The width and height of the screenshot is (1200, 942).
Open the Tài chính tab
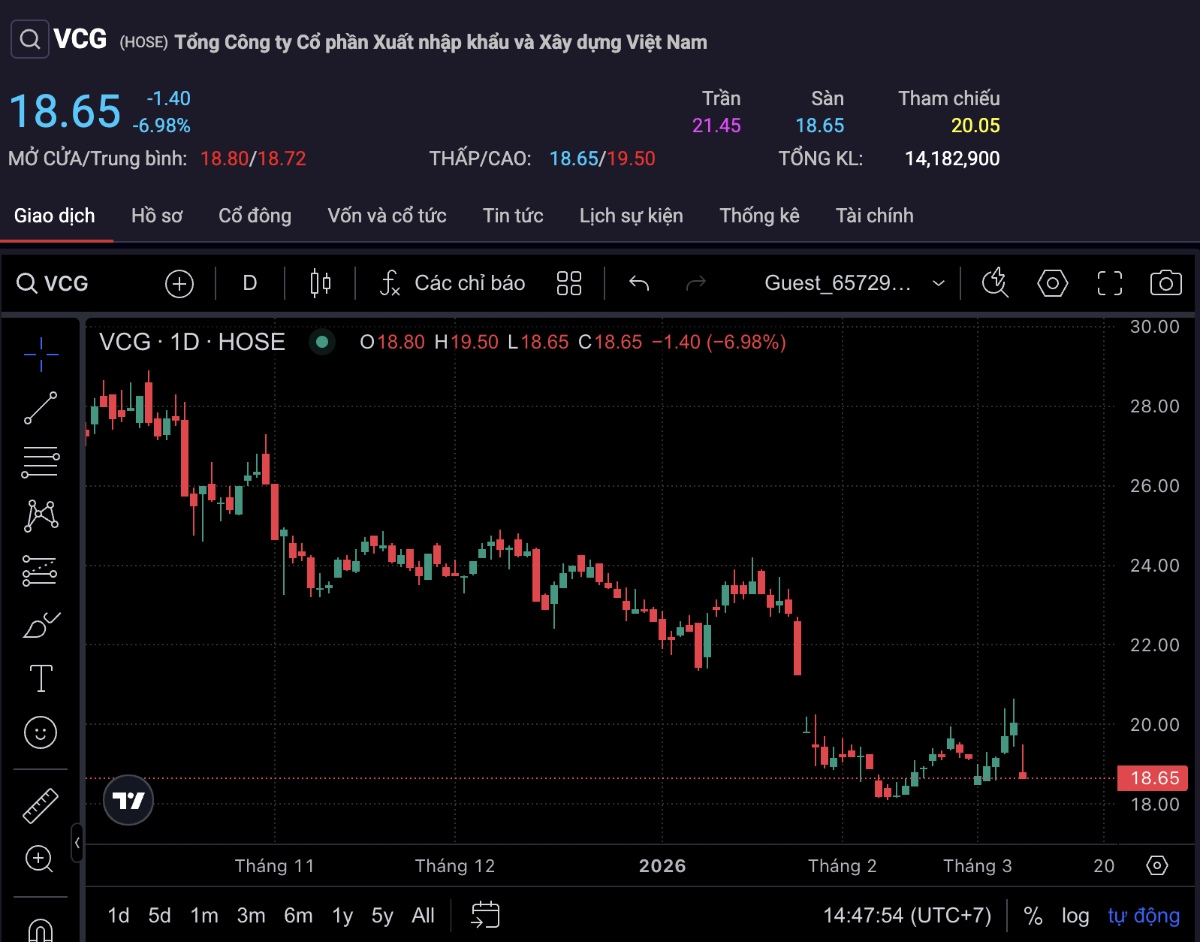point(874,215)
